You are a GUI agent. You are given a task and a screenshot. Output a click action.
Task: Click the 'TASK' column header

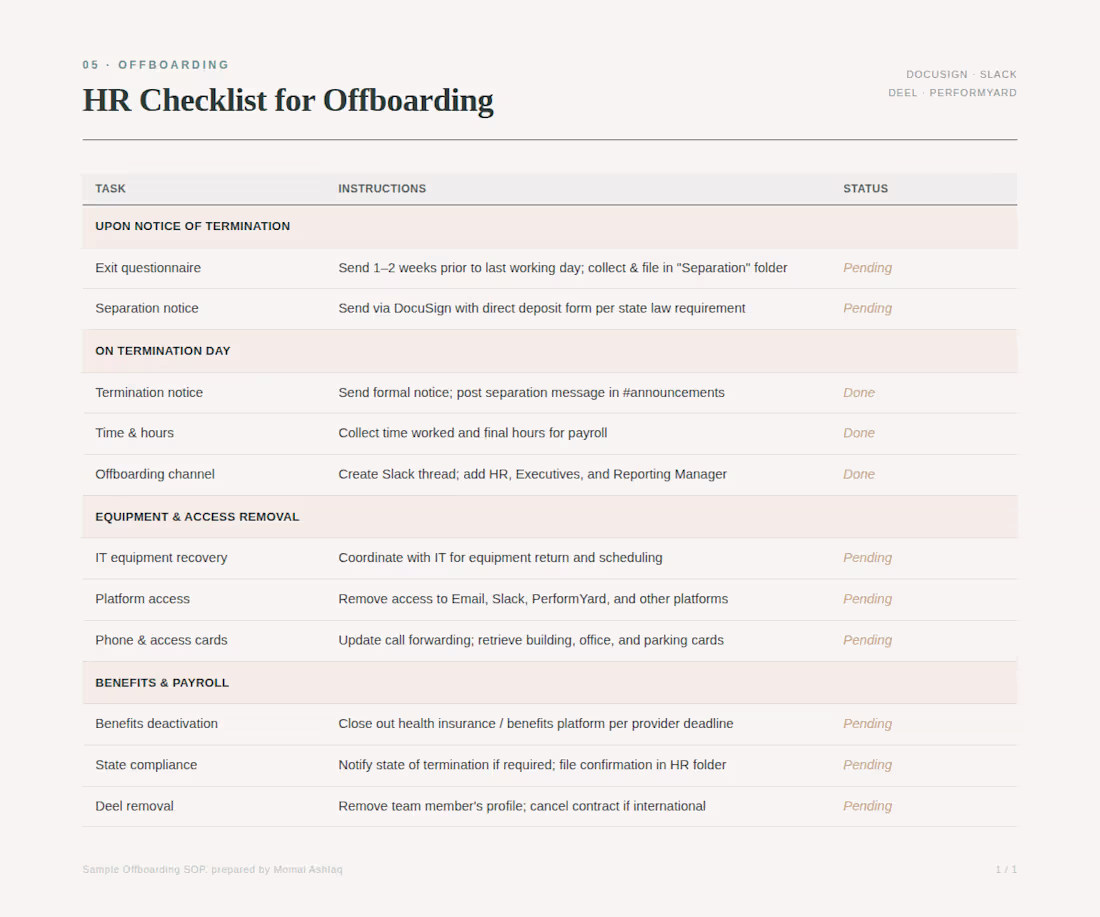[110, 189]
